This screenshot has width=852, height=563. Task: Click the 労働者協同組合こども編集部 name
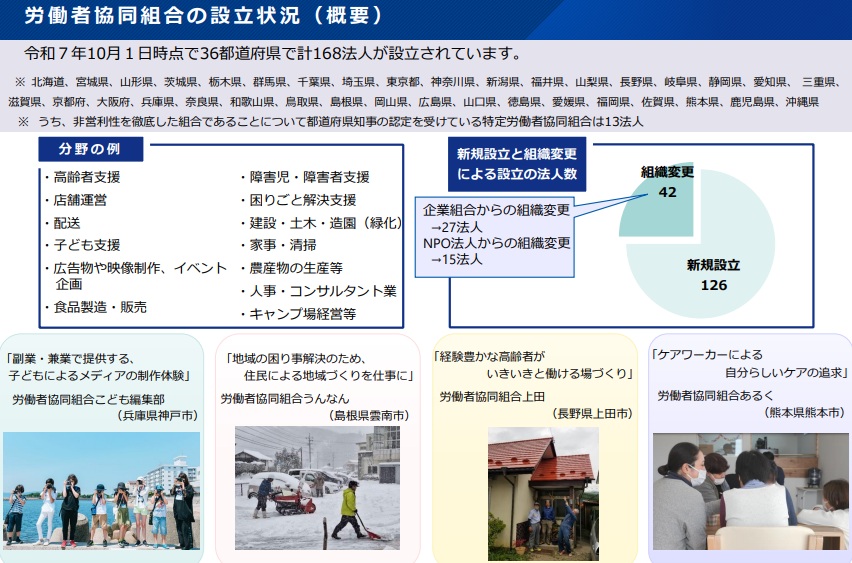(x=97, y=398)
